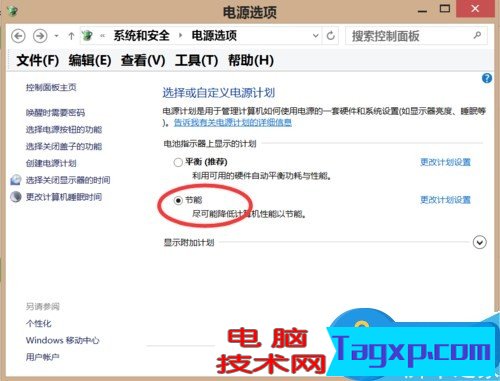This screenshot has height=381, width=500.
Task: Open 唤醒时需要密码 link
Action: tap(55, 113)
